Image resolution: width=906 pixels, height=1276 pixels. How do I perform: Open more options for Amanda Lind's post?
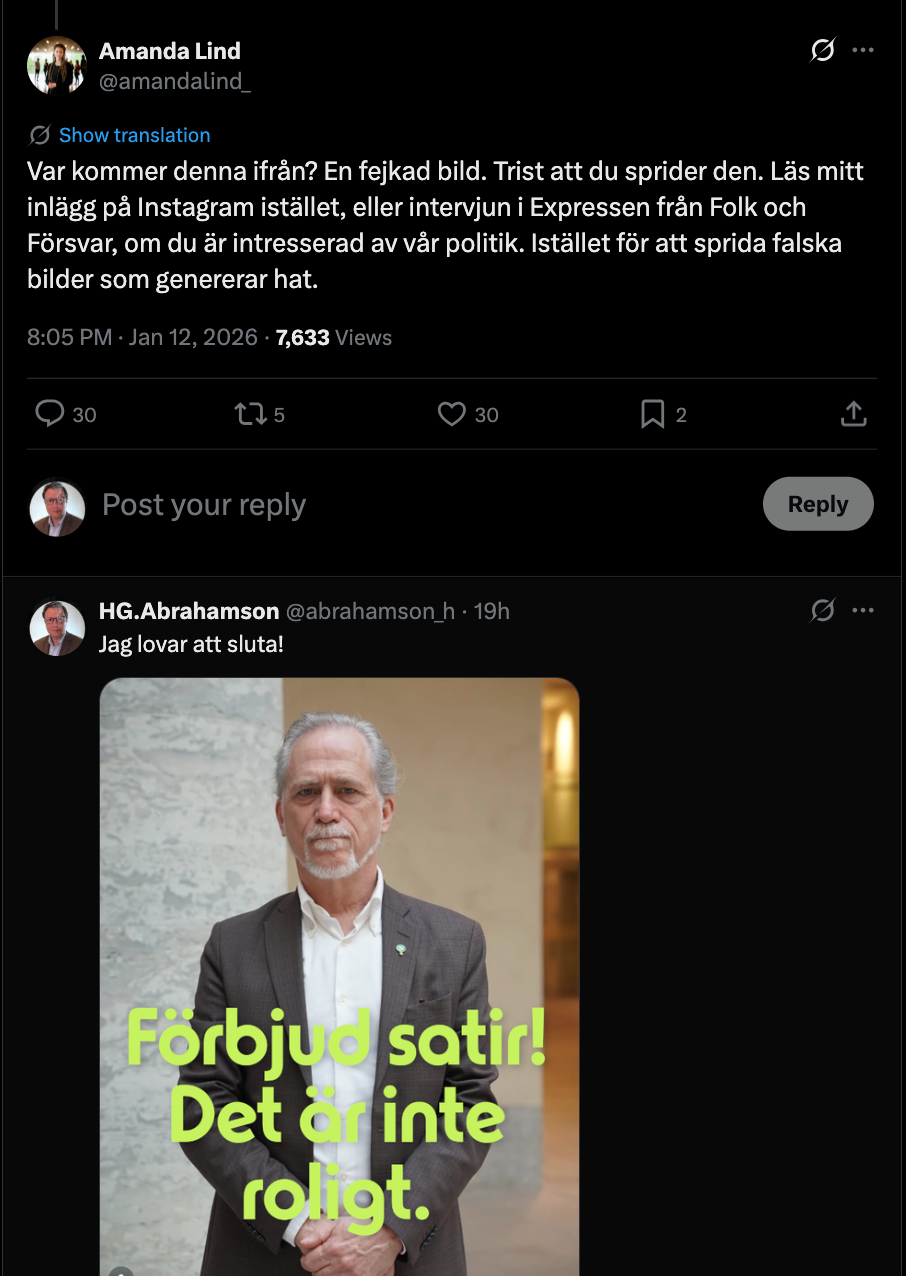[863, 50]
